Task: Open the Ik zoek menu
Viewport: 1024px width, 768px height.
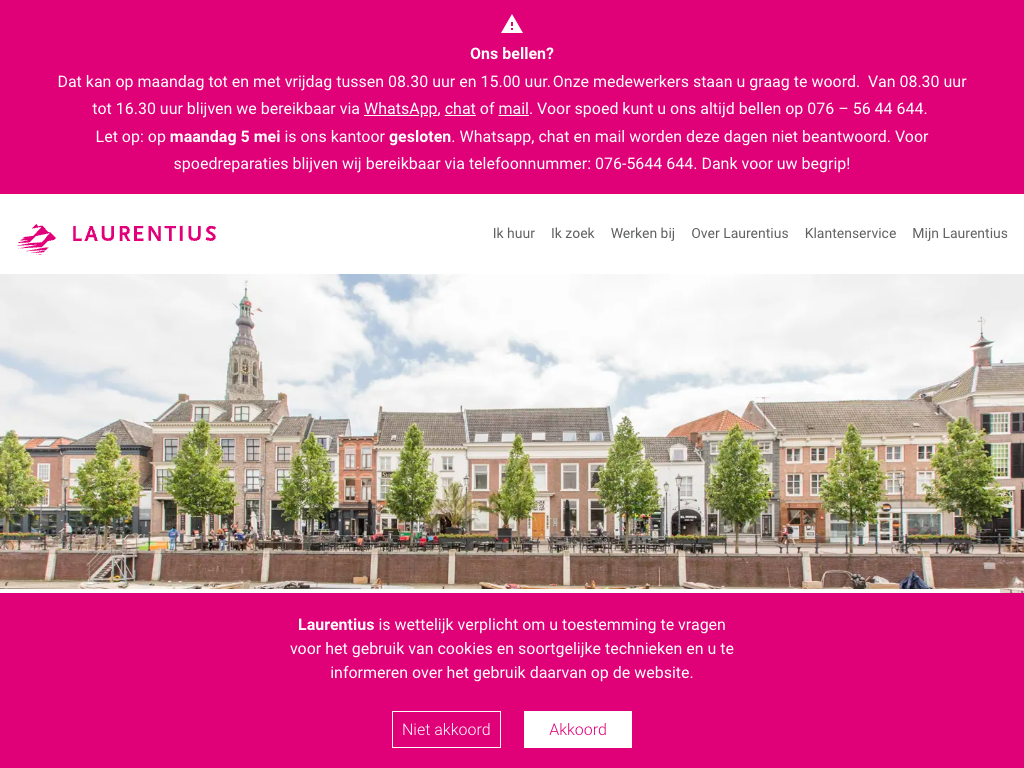Action: click(x=572, y=233)
